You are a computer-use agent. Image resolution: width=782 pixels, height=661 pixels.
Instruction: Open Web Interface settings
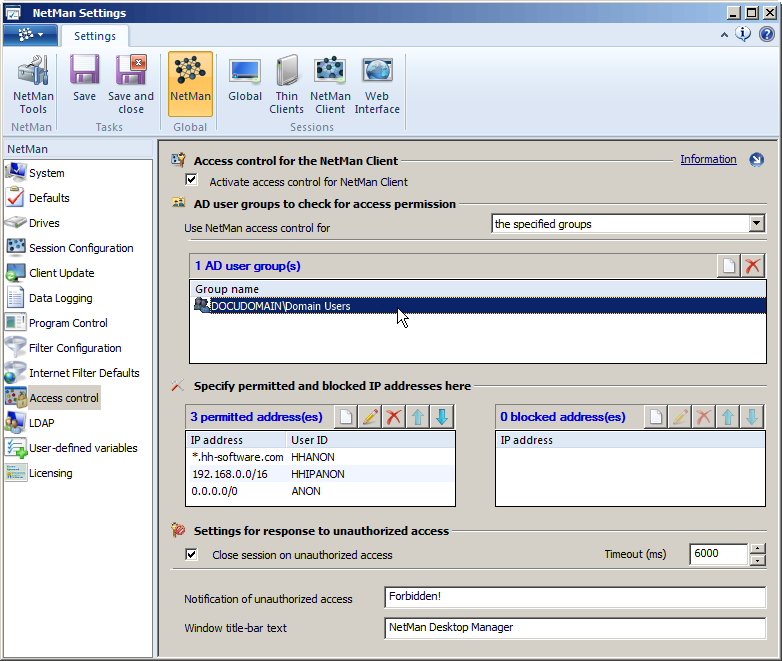[377, 85]
